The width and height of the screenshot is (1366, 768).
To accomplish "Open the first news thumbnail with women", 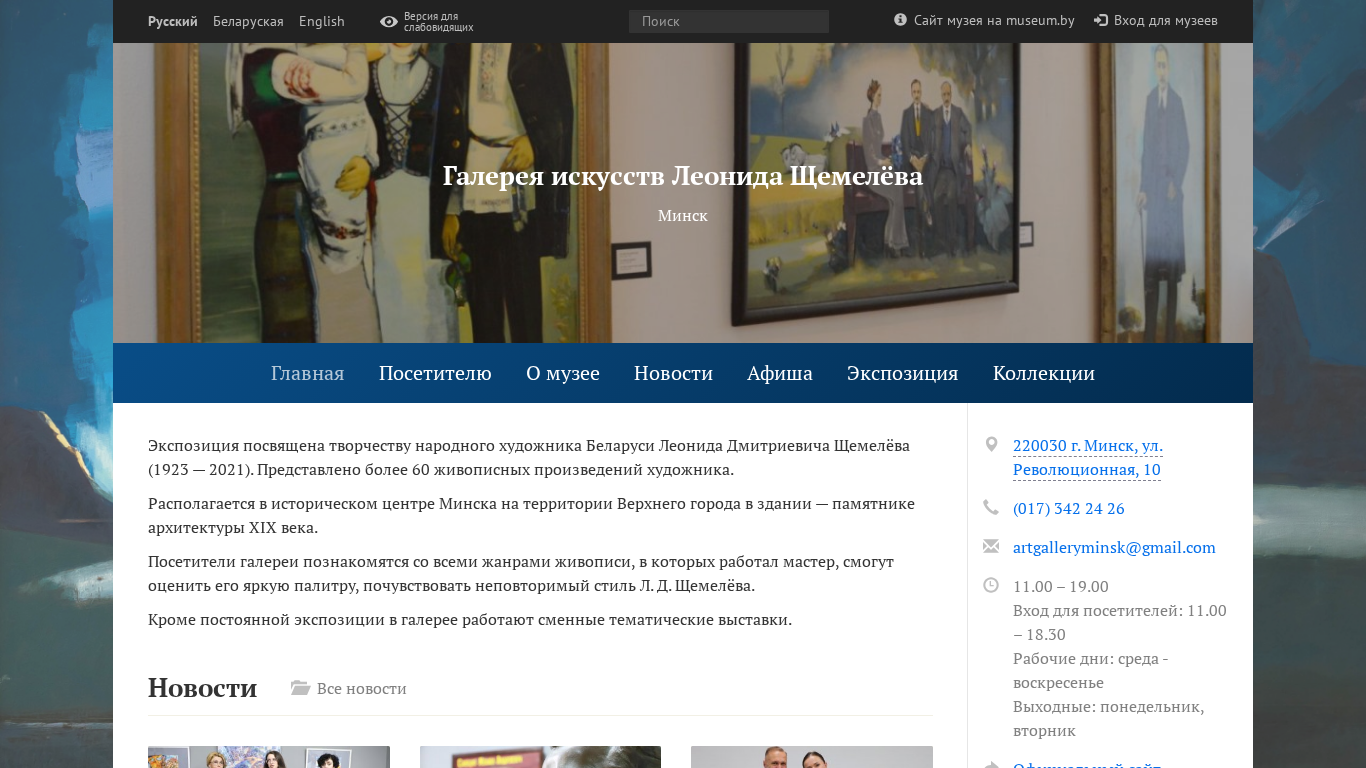I will pos(269,757).
